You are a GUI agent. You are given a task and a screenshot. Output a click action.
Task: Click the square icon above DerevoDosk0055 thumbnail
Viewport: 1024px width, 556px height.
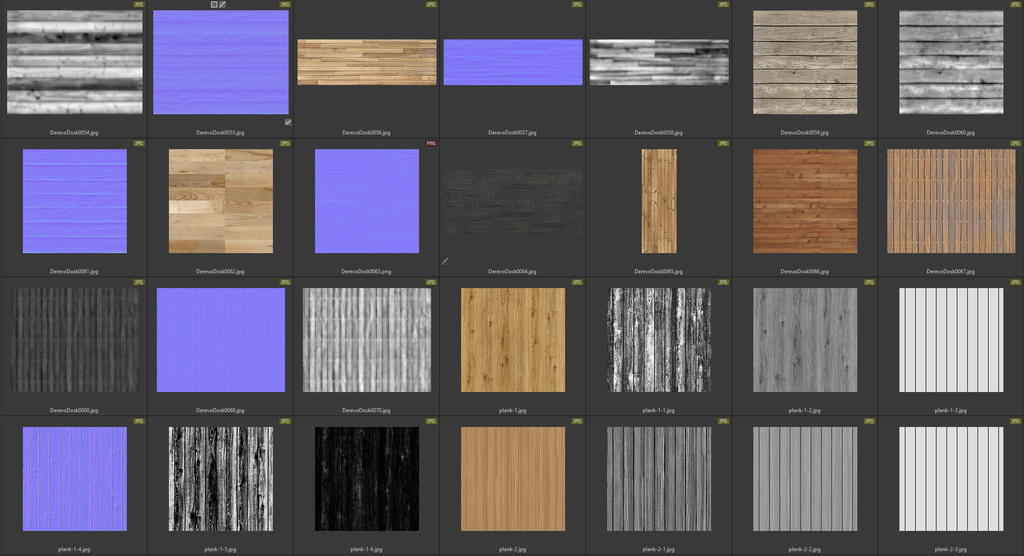[214, 5]
